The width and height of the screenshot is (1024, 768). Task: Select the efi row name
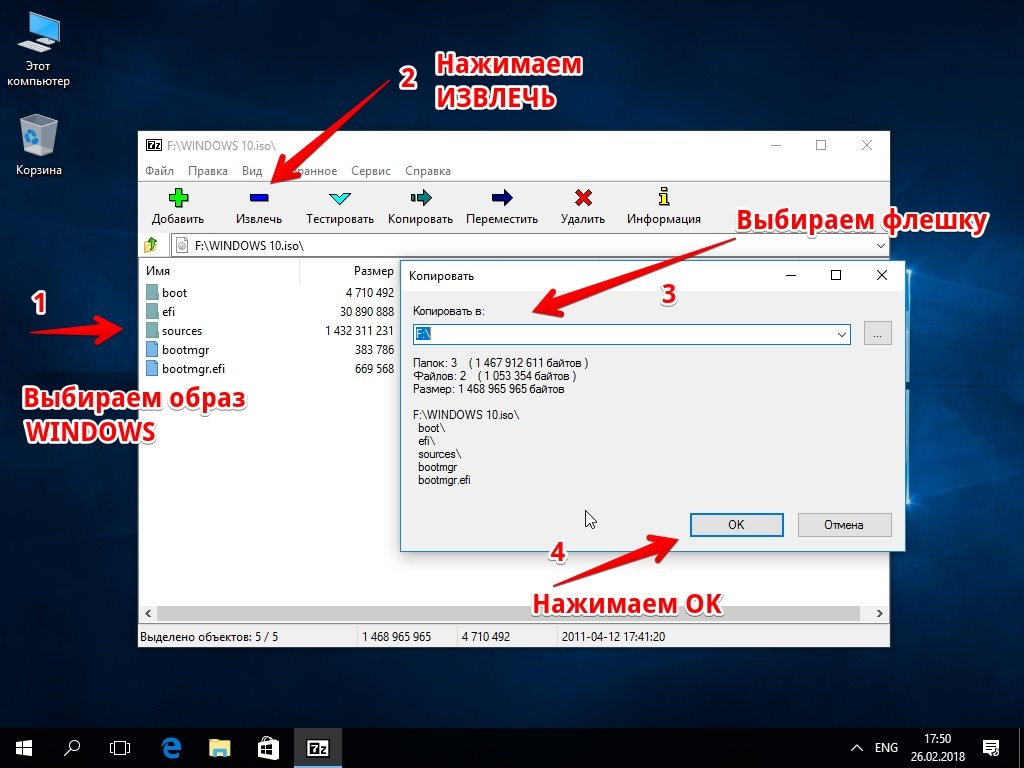coord(168,312)
